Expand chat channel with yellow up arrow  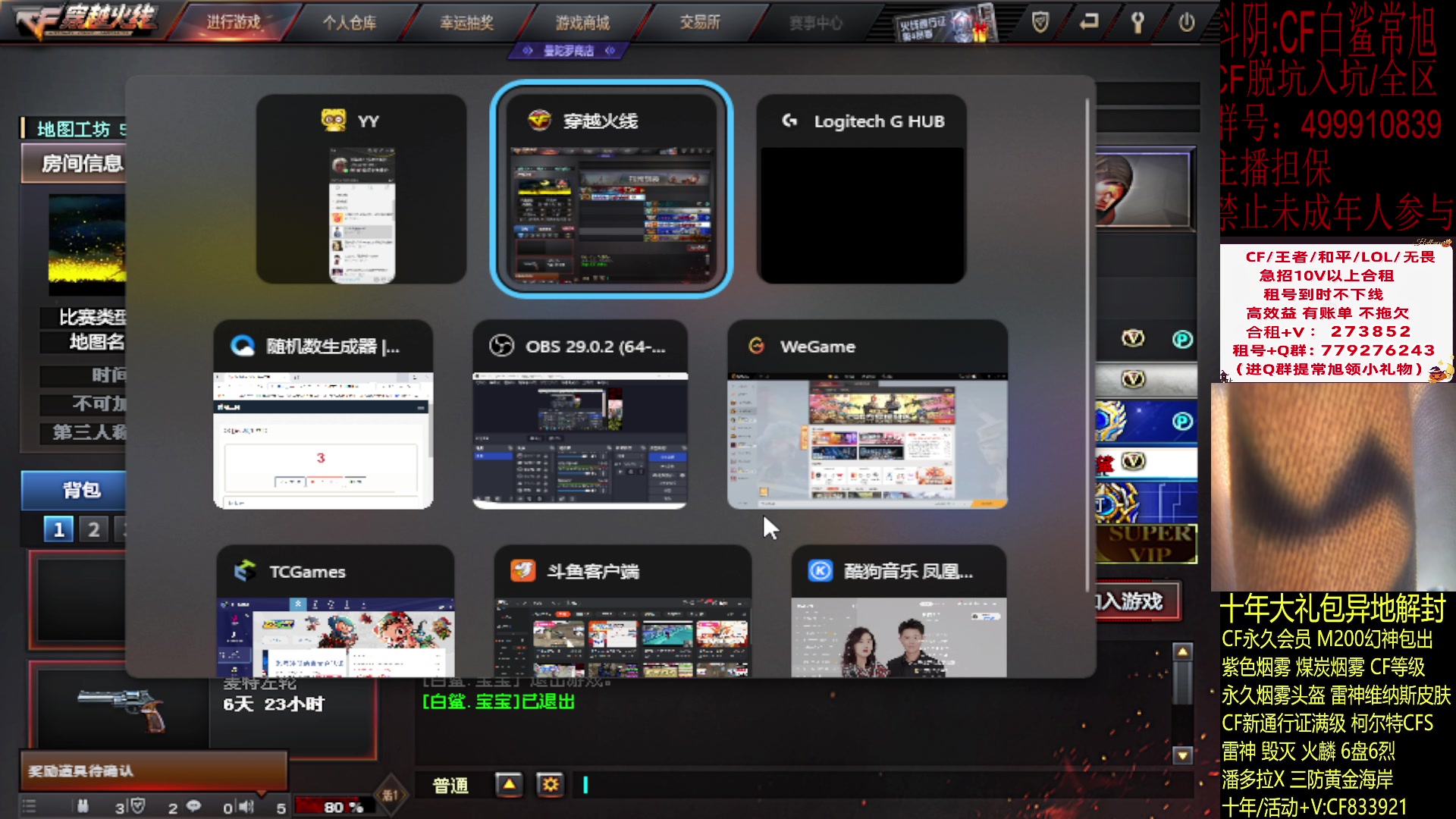click(509, 785)
